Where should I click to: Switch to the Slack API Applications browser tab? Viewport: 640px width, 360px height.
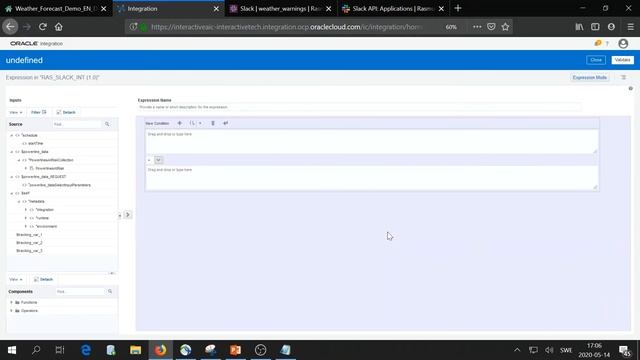click(393, 9)
